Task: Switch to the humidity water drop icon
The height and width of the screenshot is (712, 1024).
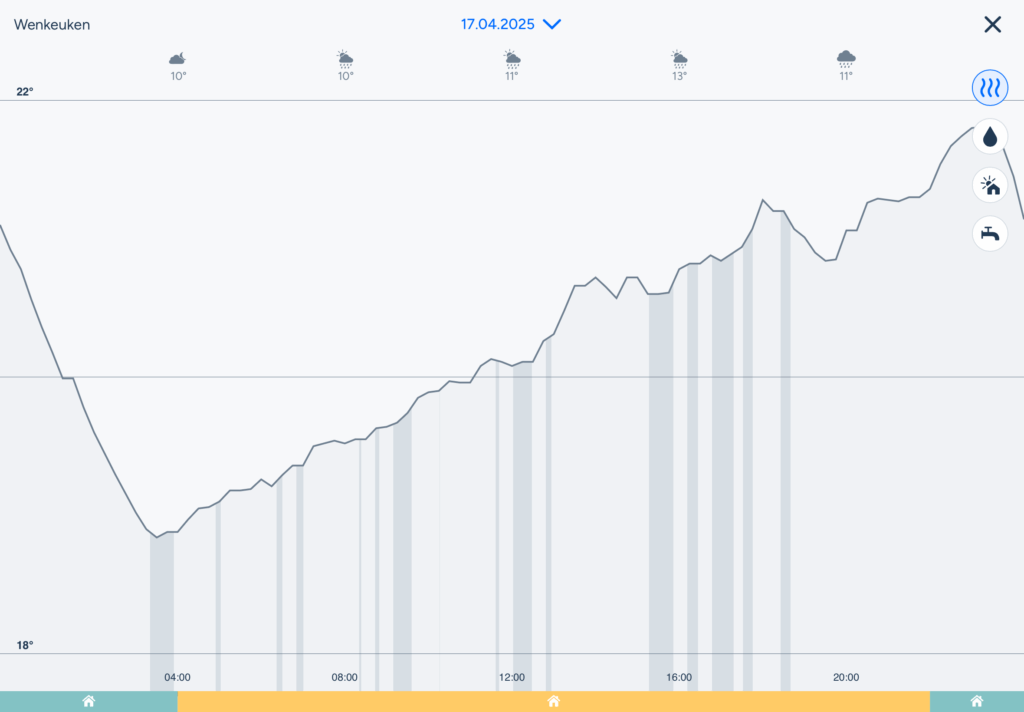Action: pos(990,137)
